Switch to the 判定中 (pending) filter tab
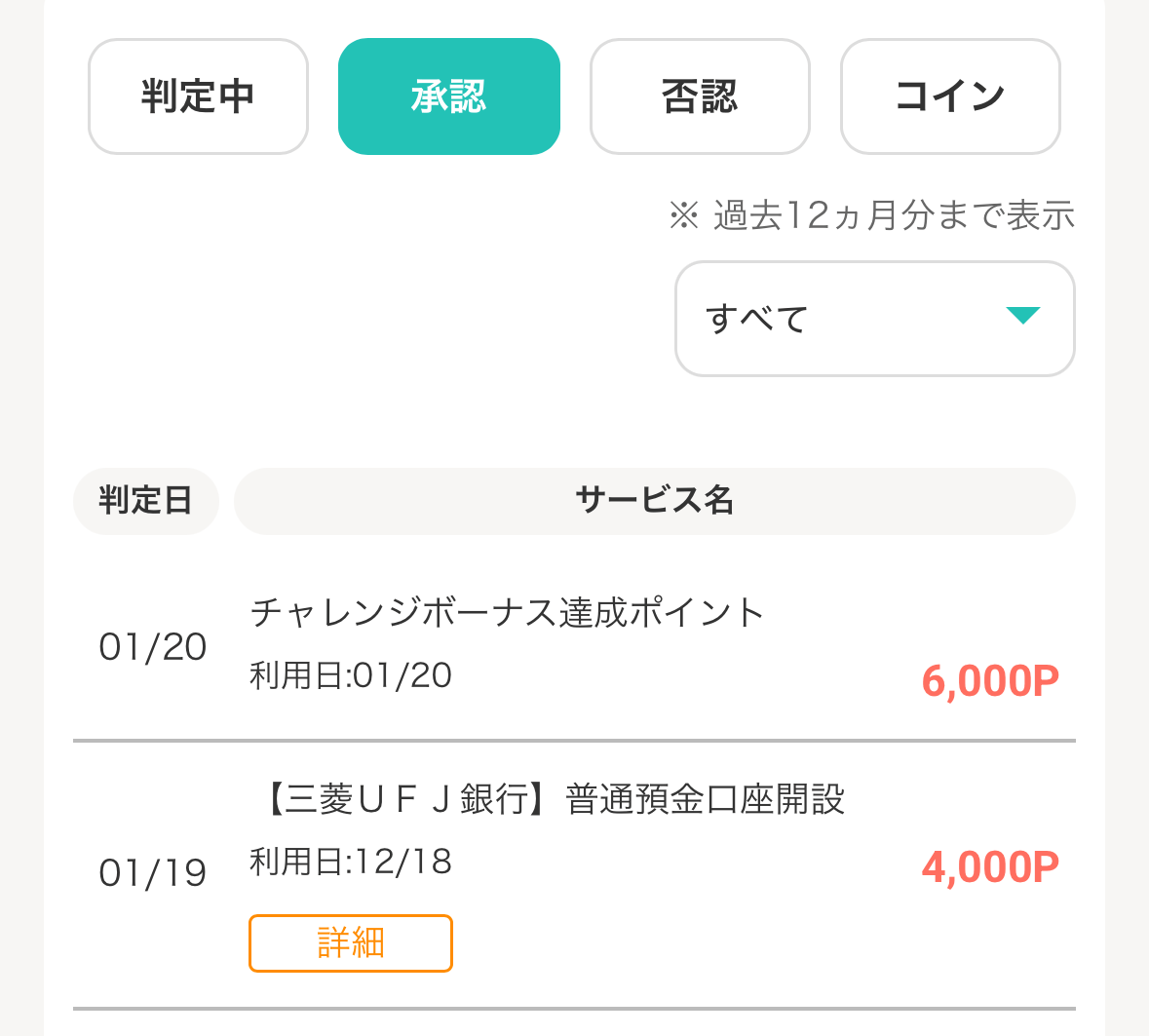 coord(197,96)
